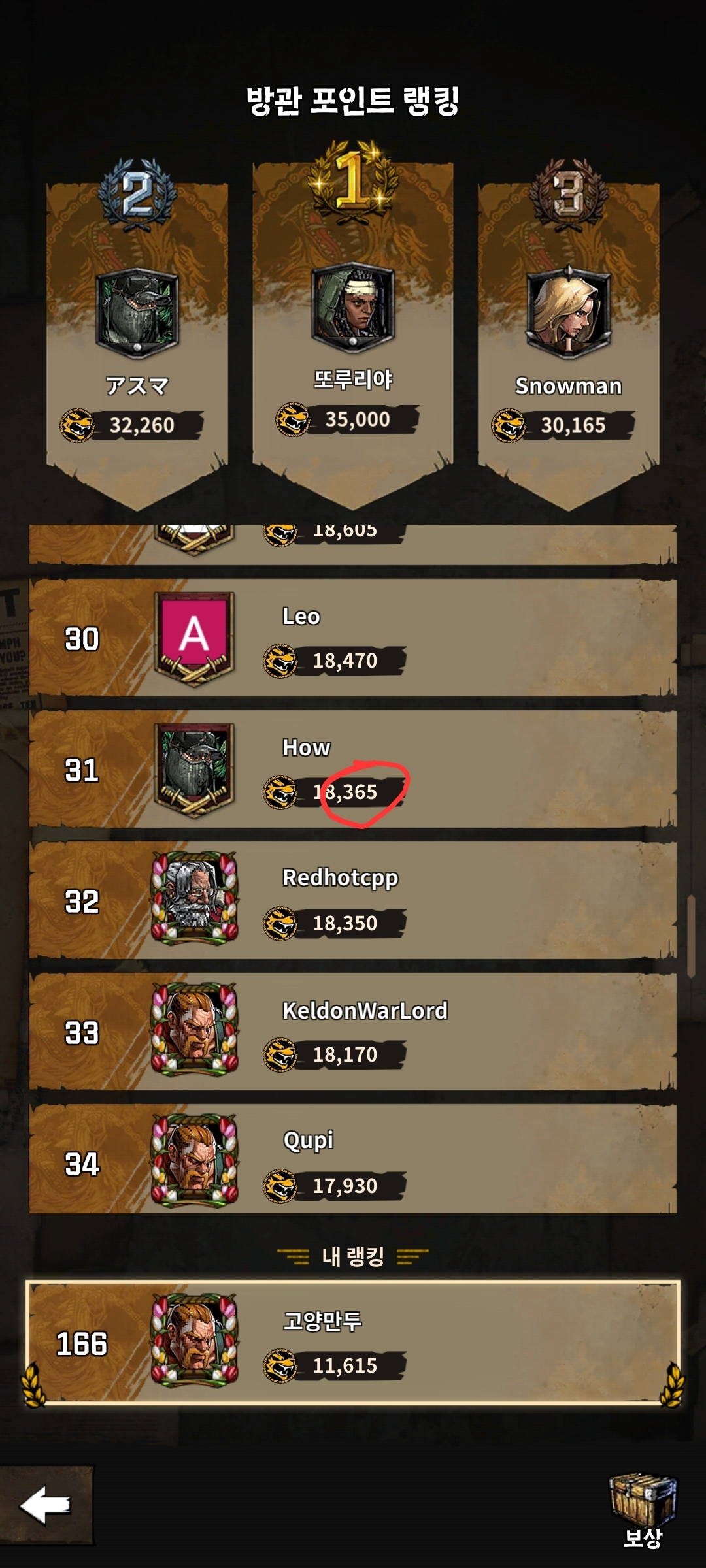
Task: Tap the circled 18,365 points score
Action: [x=345, y=792]
